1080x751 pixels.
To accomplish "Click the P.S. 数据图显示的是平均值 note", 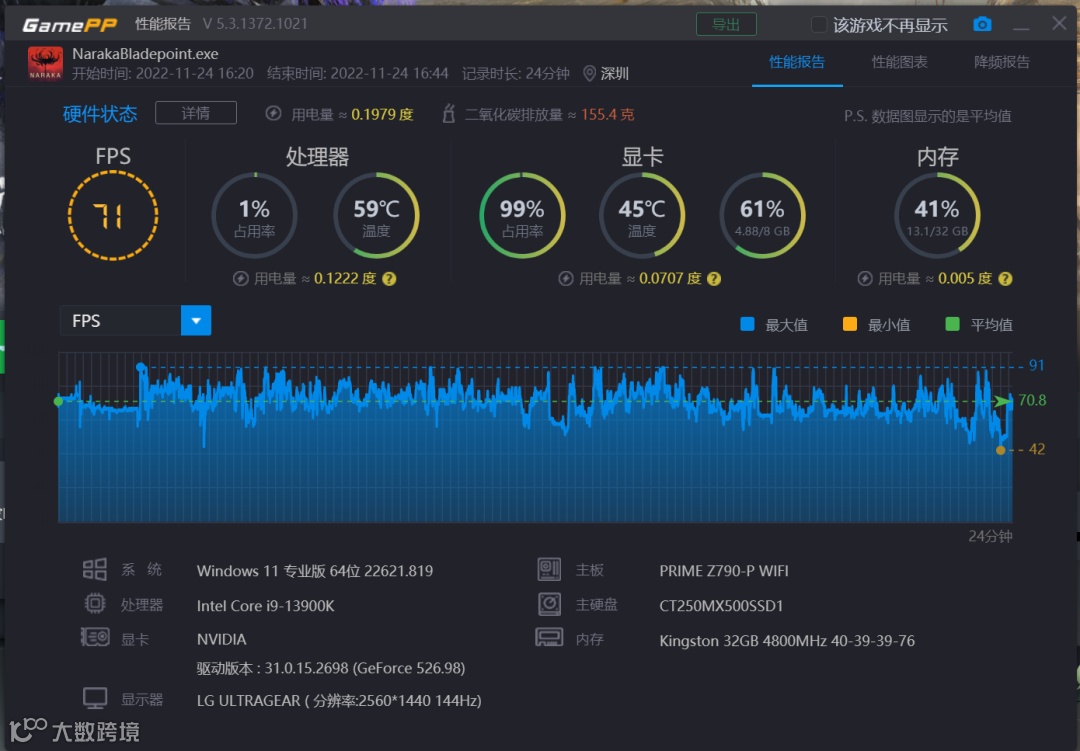I will pyautogui.click(x=928, y=116).
